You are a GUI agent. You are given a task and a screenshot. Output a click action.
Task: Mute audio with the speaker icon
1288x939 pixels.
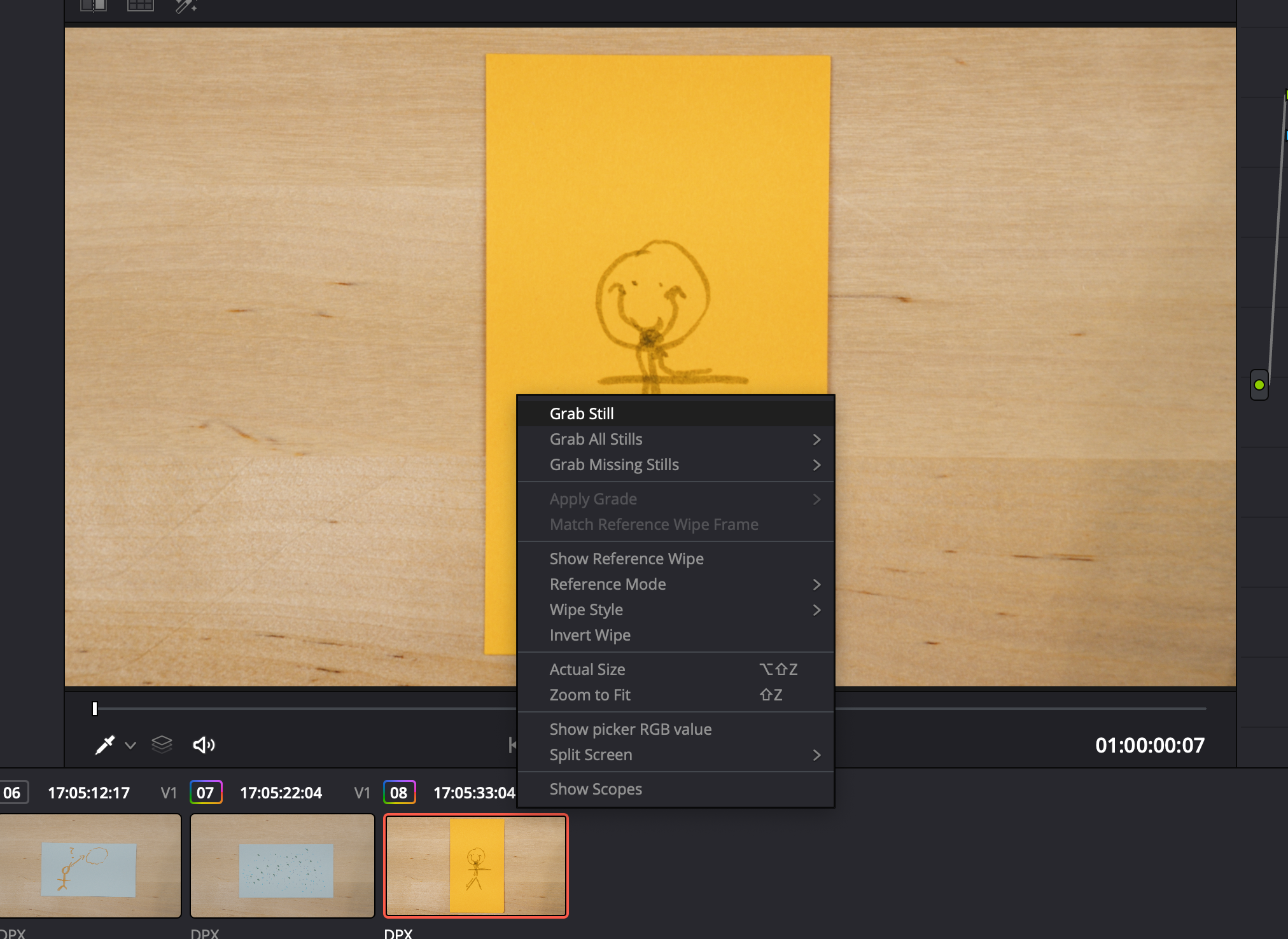[x=204, y=744]
